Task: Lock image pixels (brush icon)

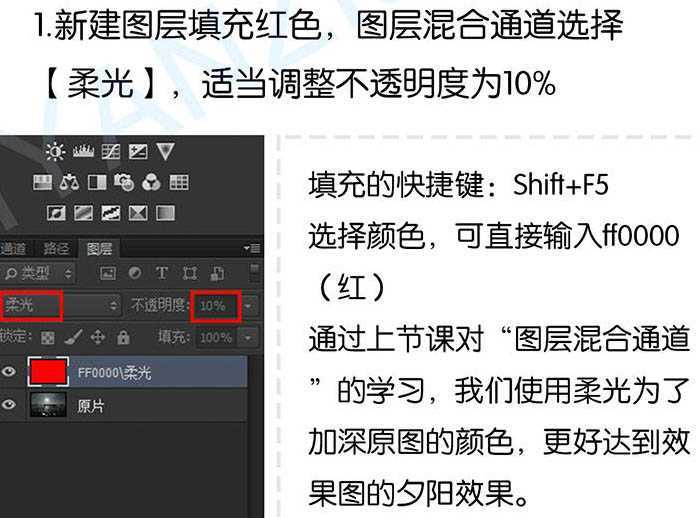Action: coord(73,337)
